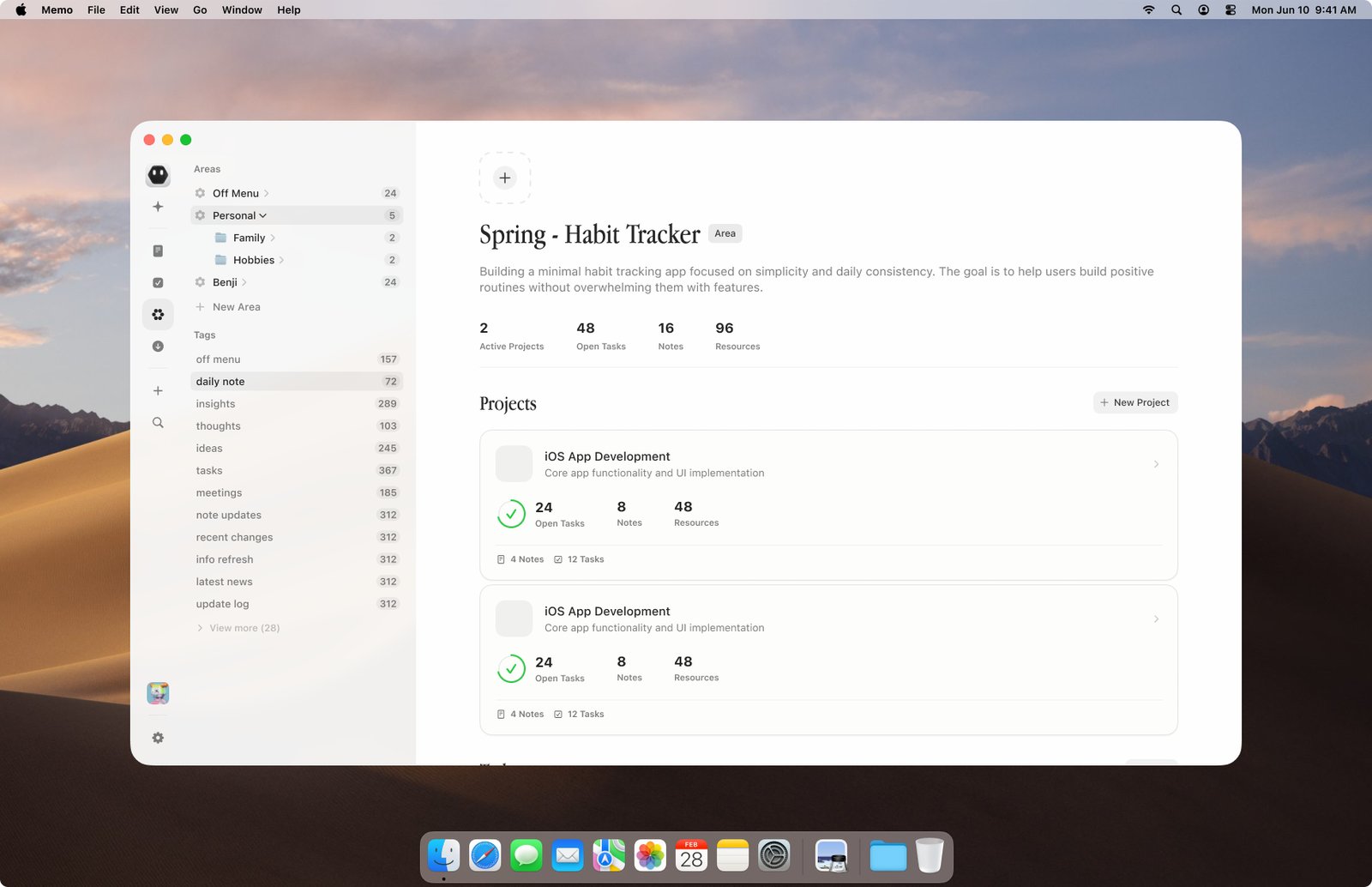
Task: Click 12 Tasks in the second project card
Action: [579, 714]
